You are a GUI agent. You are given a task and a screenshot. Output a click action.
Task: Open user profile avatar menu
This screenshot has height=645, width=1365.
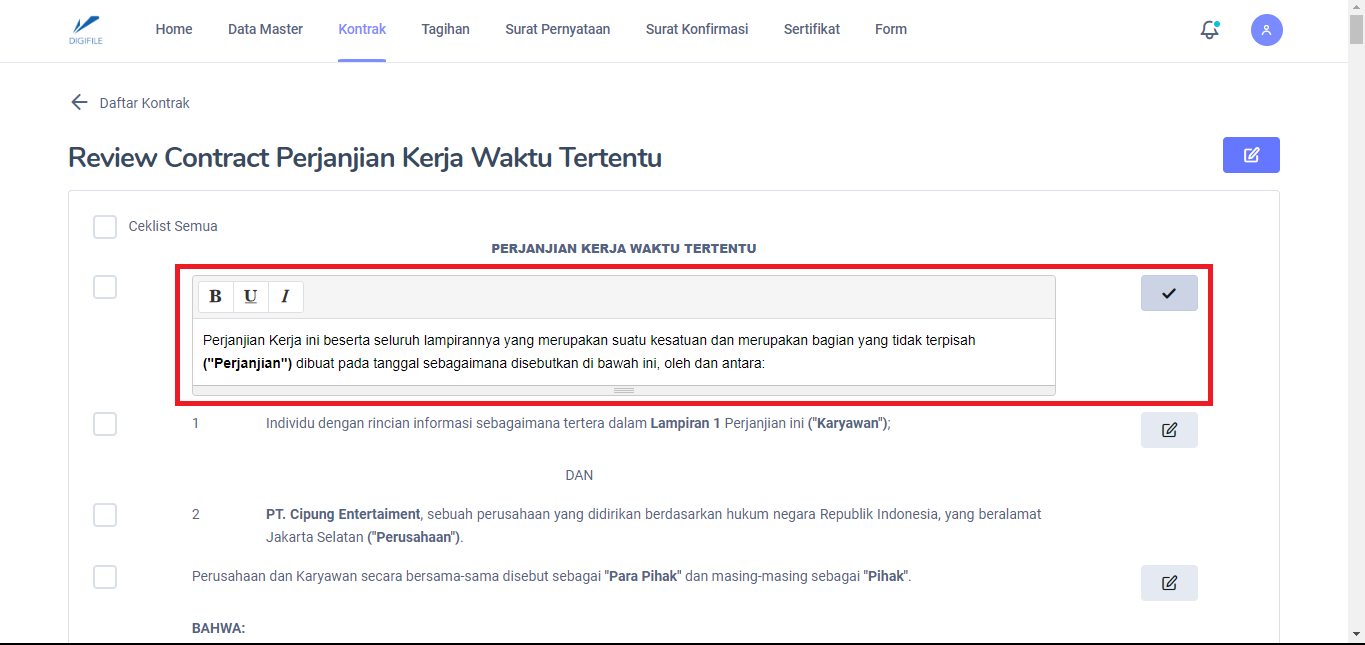(1266, 30)
